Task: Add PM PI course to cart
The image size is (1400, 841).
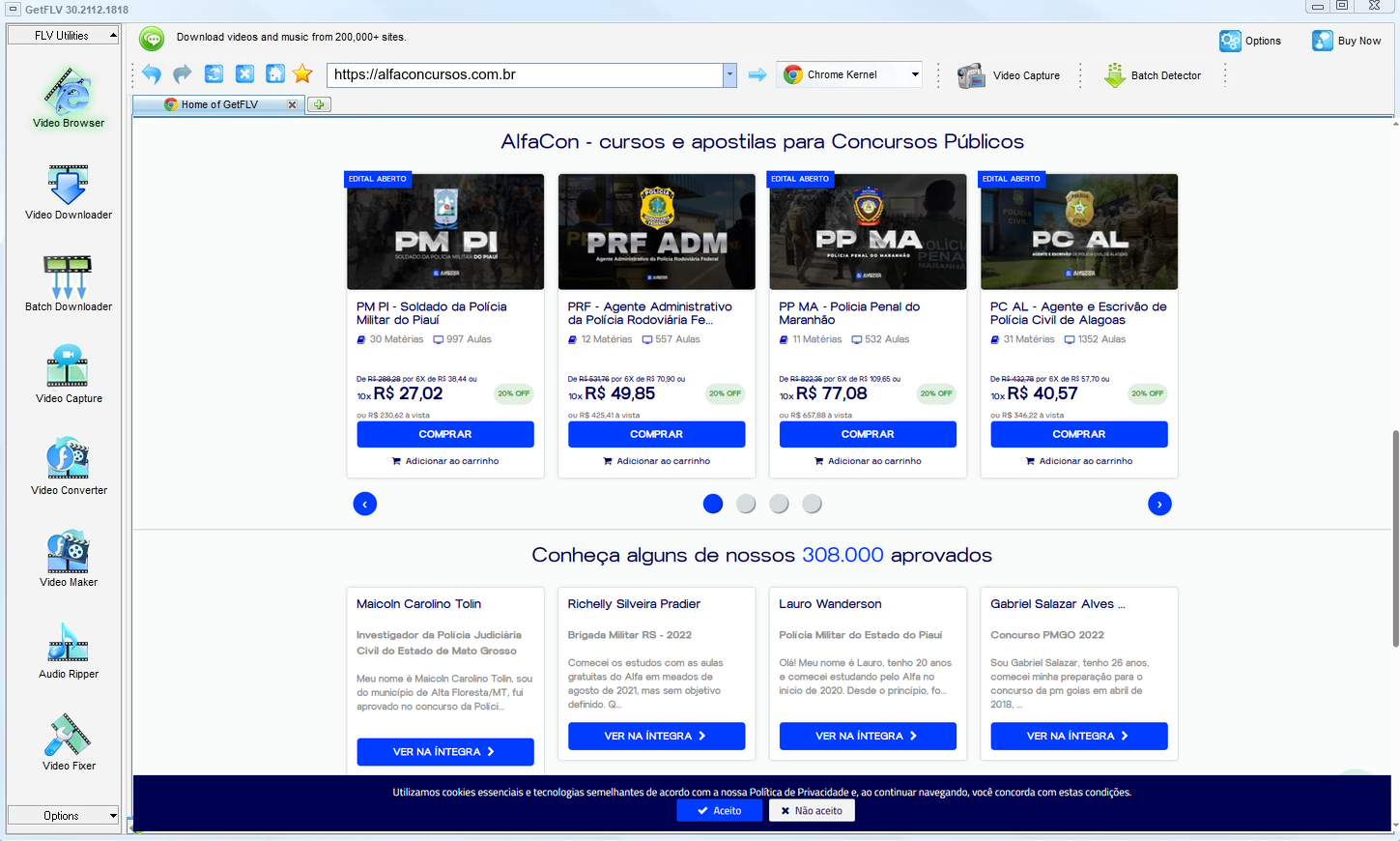Action: (x=445, y=461)
